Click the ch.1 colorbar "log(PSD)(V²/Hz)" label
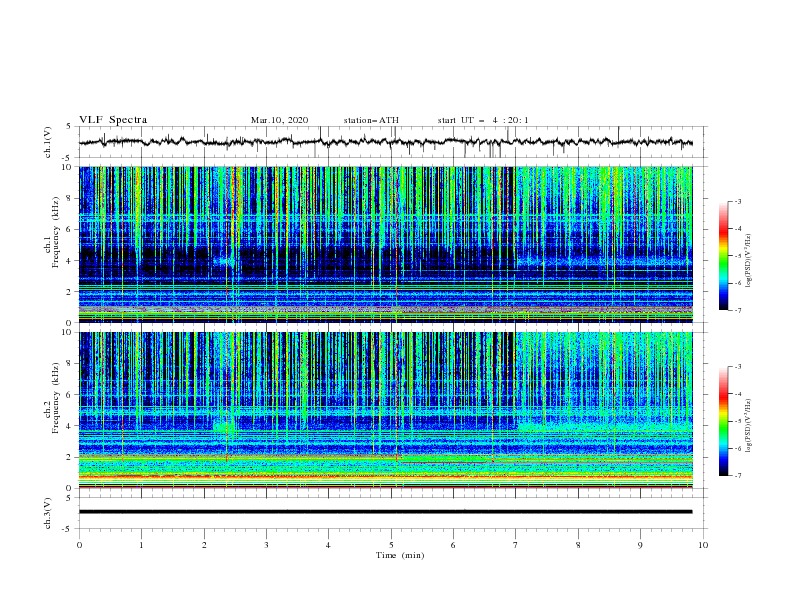This screenshot has height=612, width=792. (748, 261)
